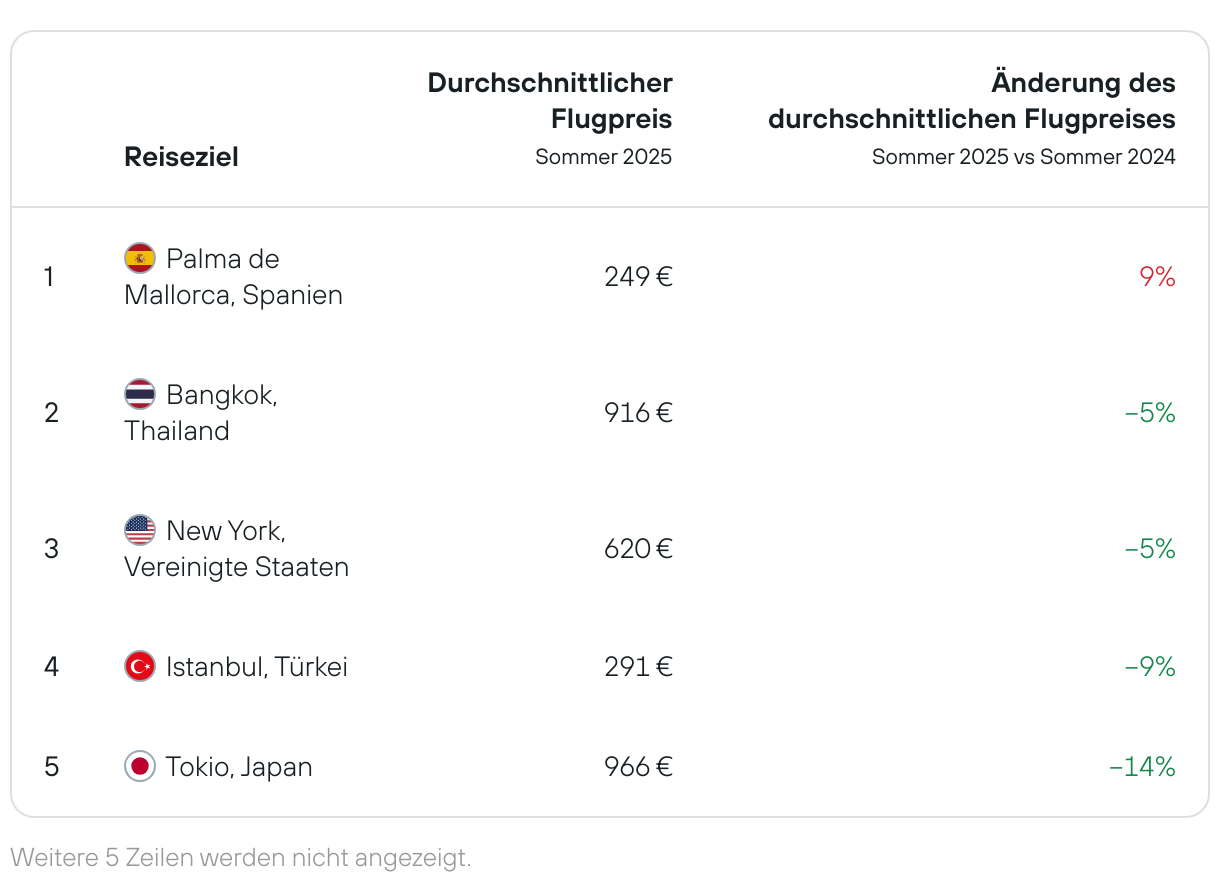Click the Japan flag icon
This screenshot has height=884, width=1220.
pos(140,767)
